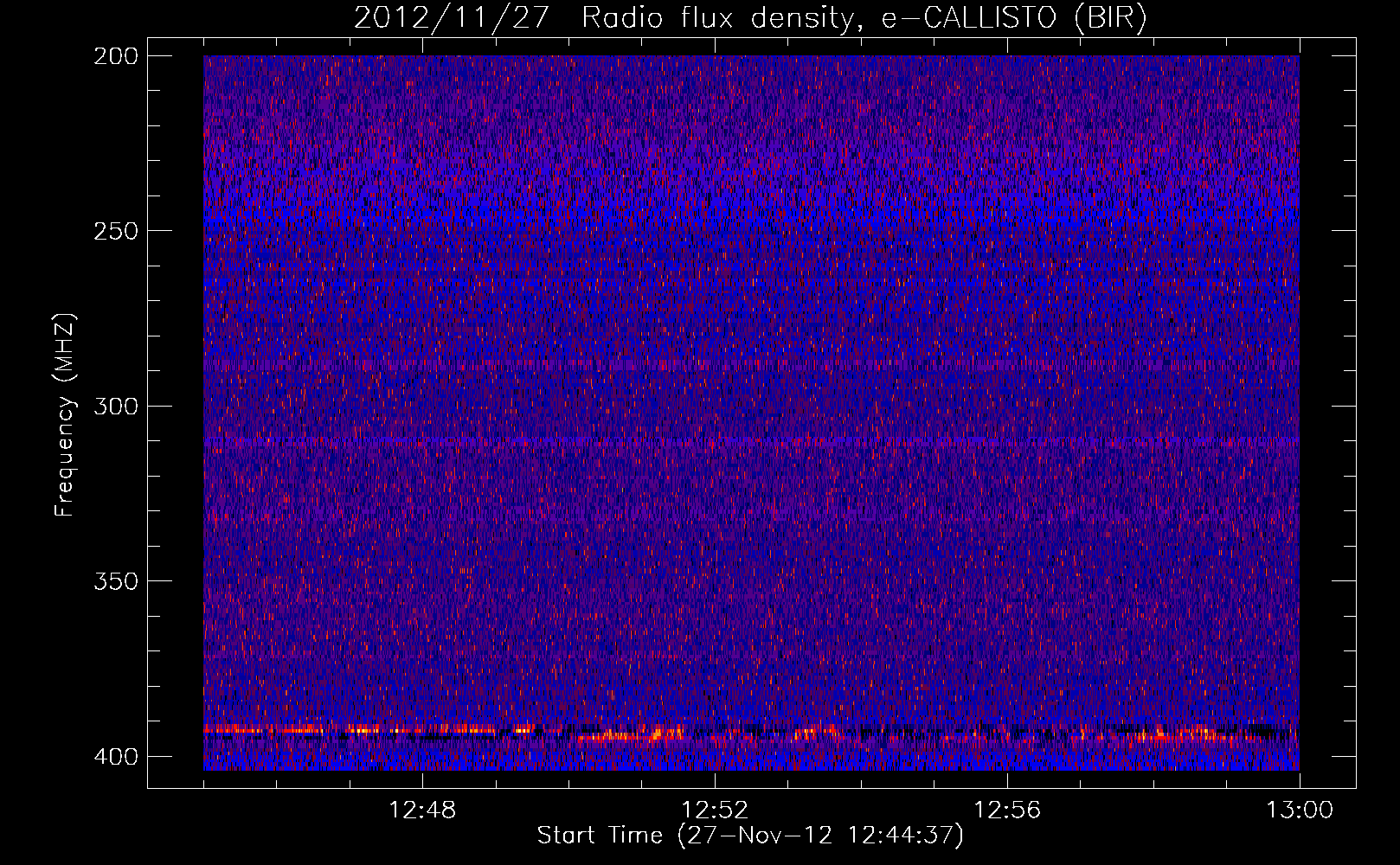This screenshot has height=865, width=1400.
Task: Click the 12:56 time tick label
Action: [1007, 811]
